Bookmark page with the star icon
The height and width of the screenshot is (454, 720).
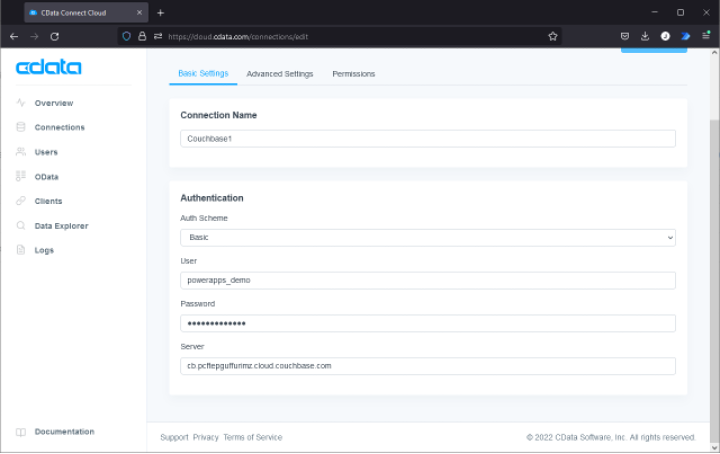coord(553,36)
